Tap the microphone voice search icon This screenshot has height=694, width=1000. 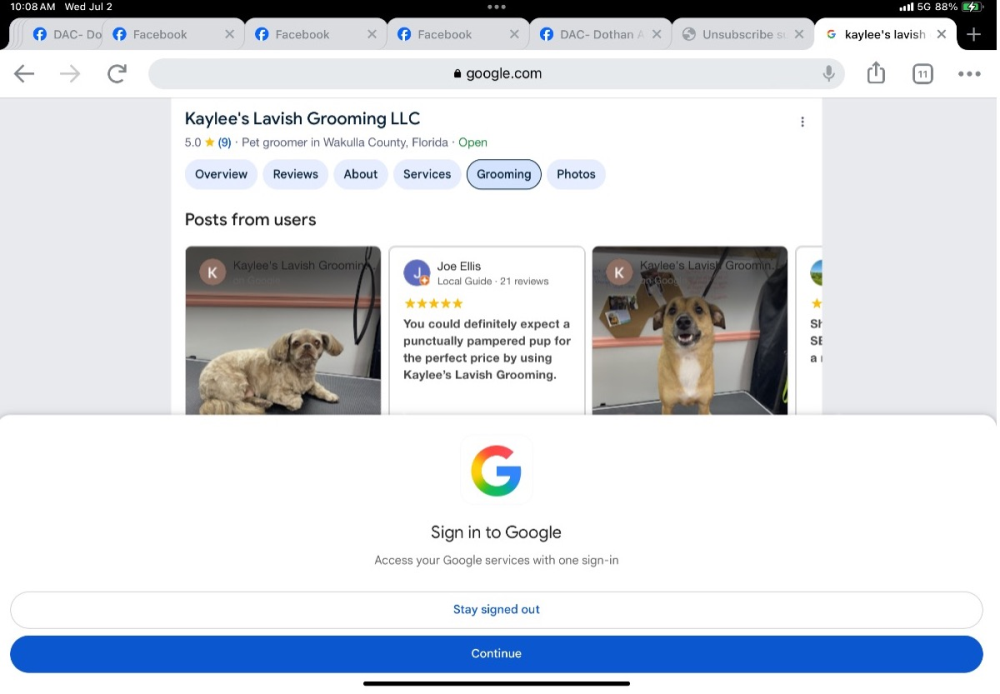pos(828,73)
